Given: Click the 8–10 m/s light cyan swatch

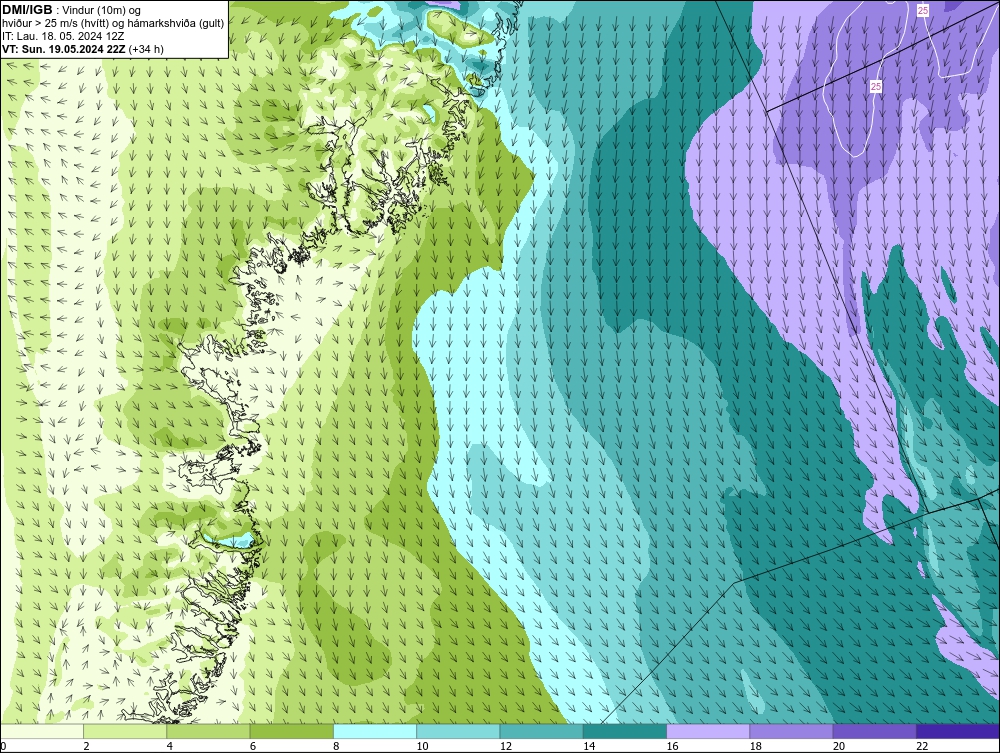Looking at the screenshot, I should (375, 731).
